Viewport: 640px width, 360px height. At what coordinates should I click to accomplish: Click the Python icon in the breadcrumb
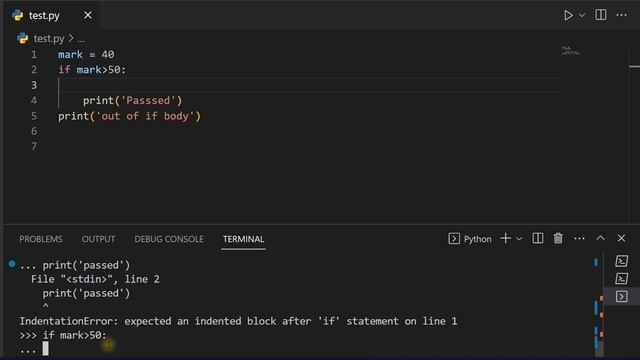[23, 38]
